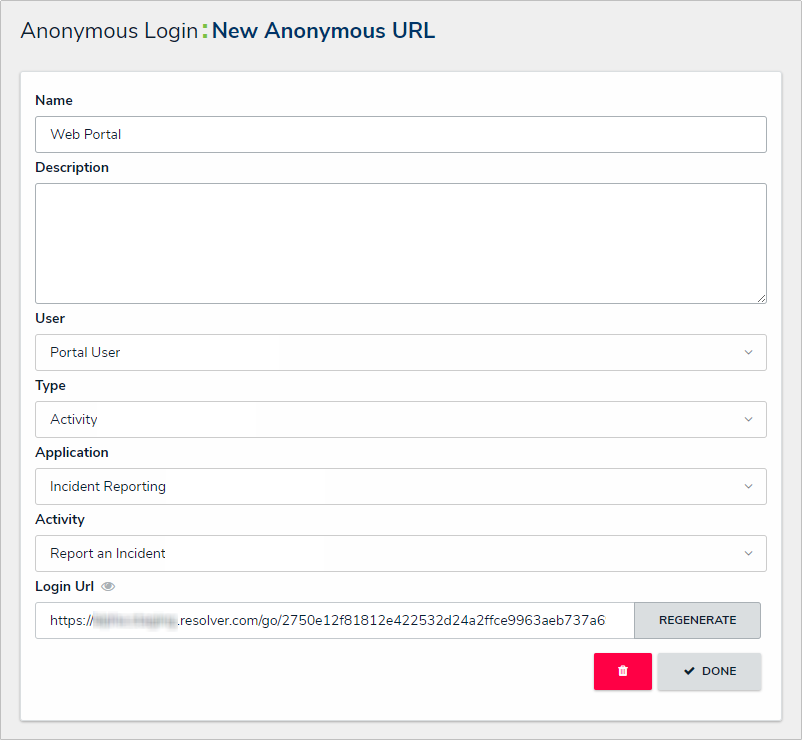802x740 pixels.
Task: Click the red trash delete icon
Action: (622, 671)
